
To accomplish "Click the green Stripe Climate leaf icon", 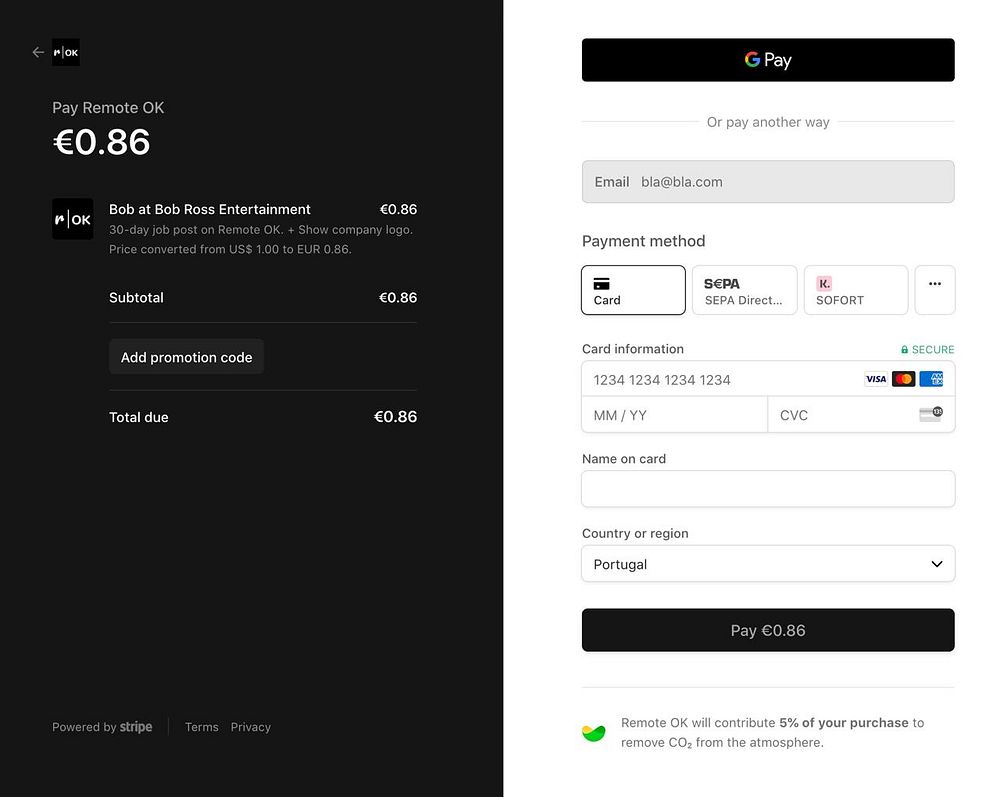I will point(593,733).
